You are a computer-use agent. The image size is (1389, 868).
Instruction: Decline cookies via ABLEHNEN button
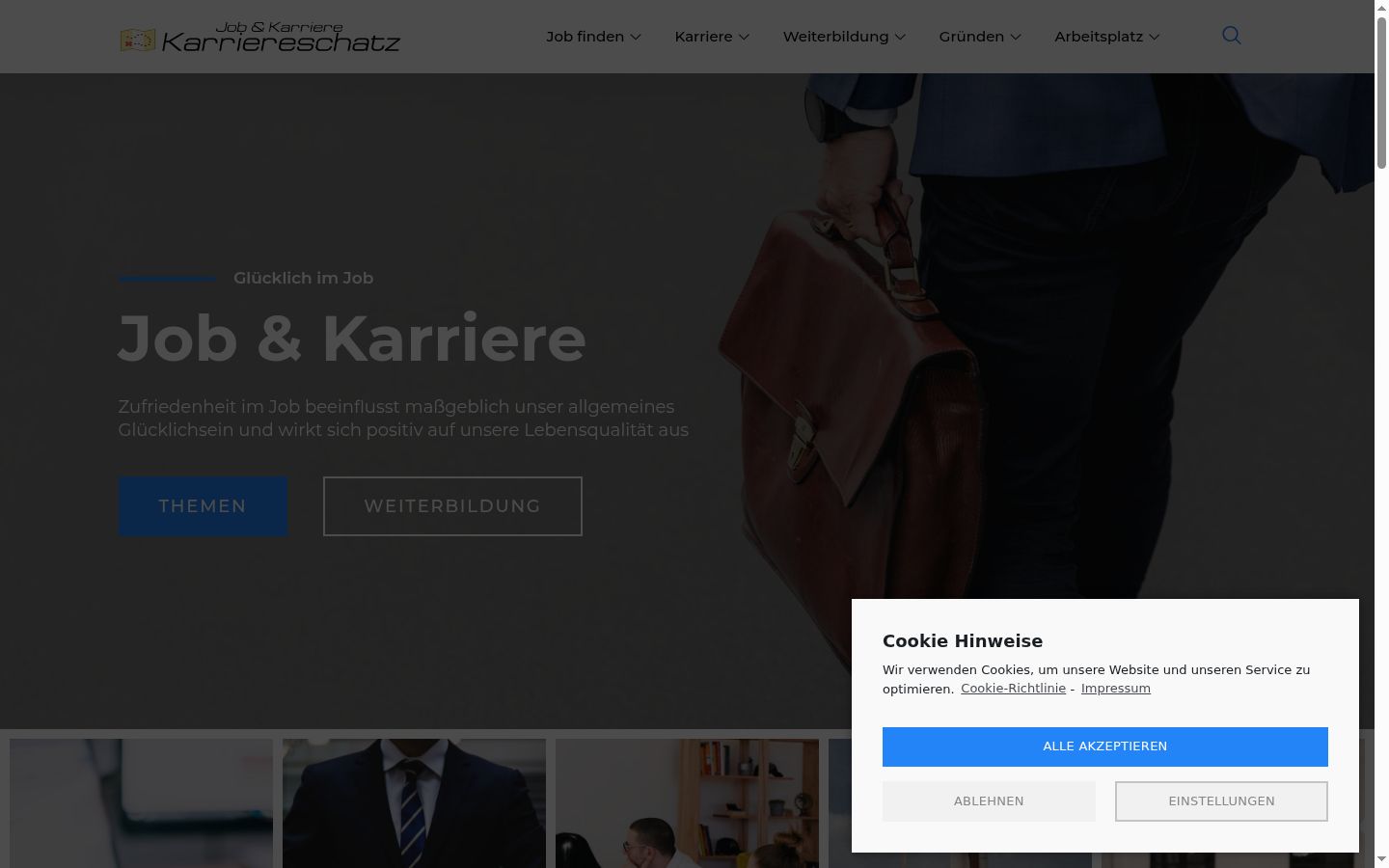989,801
